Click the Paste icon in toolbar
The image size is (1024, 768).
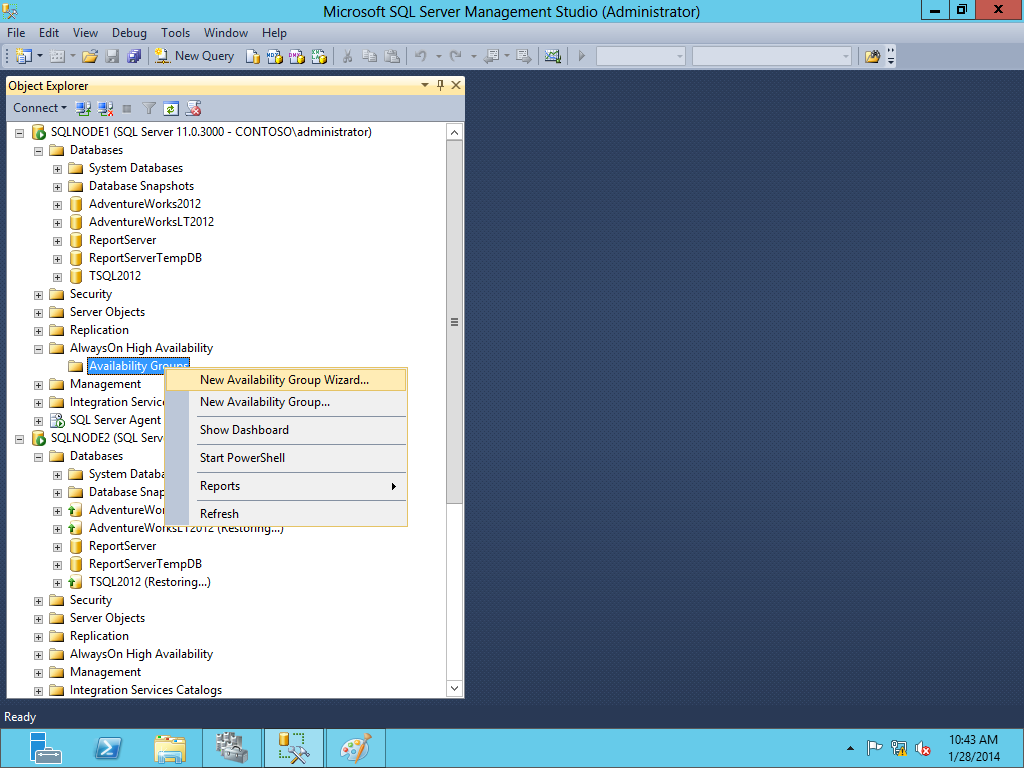tap(392, 56)
